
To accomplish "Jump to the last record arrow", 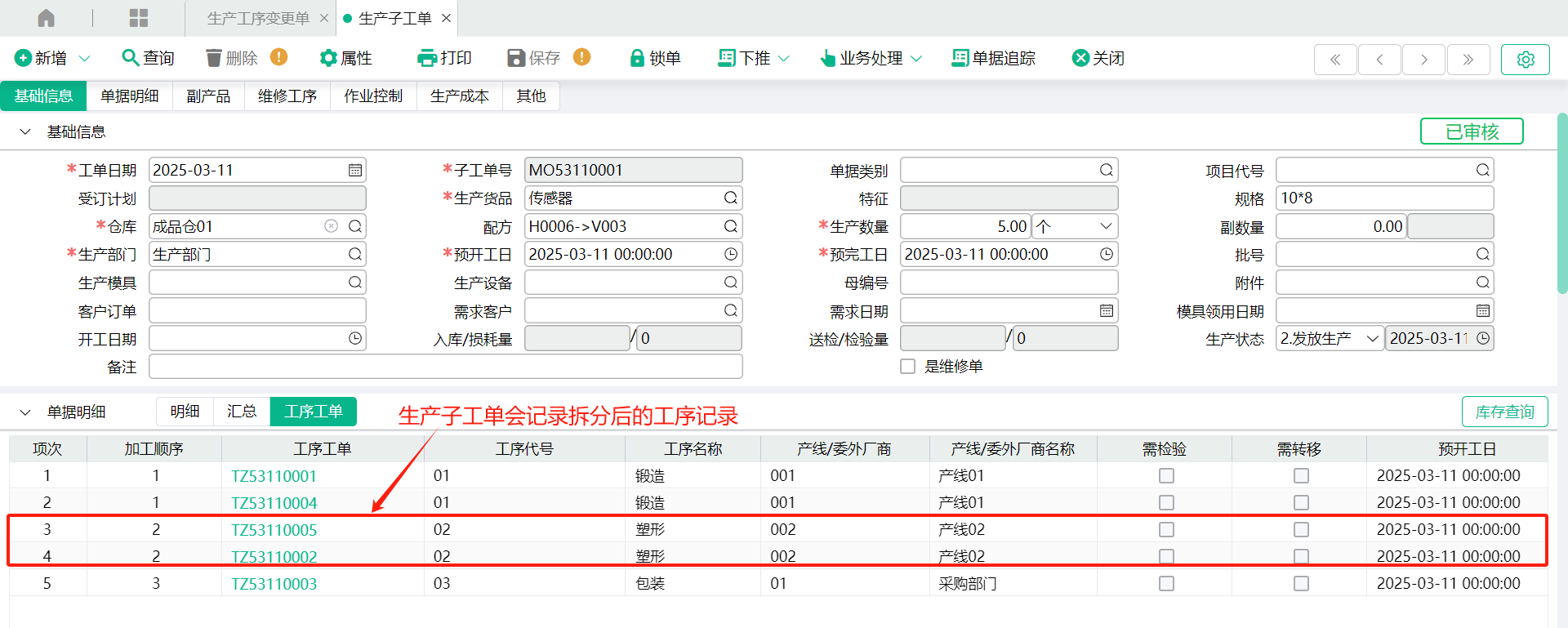I will point(1468,60).
